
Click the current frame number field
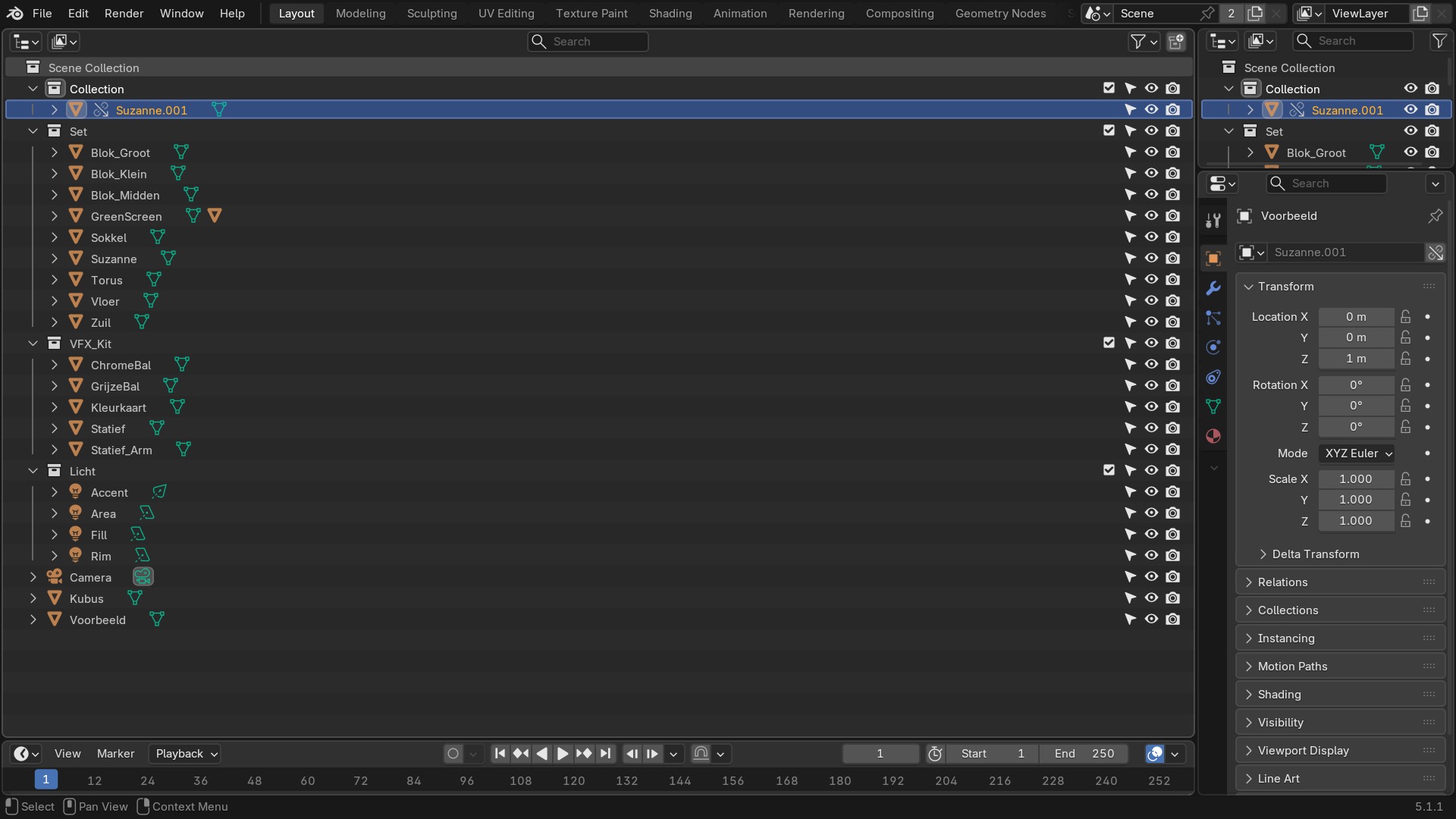(x=880, y=754)
